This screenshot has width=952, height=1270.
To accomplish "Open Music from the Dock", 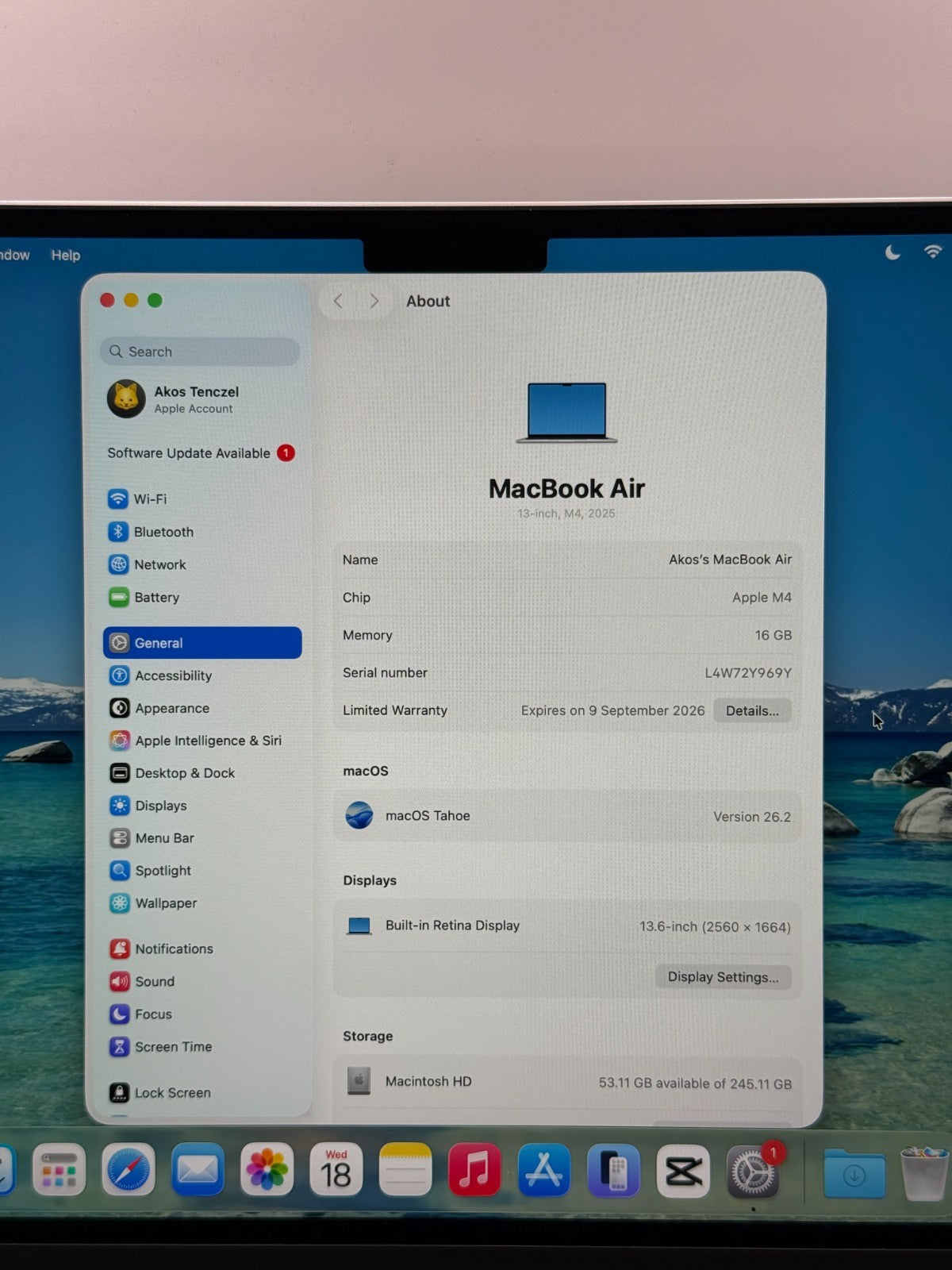I will (474, 1169).
